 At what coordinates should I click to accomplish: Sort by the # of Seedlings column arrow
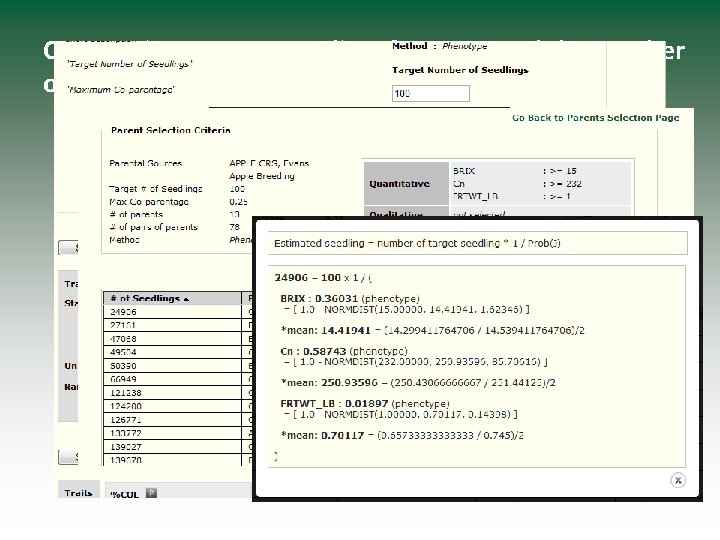pos(186,299)
